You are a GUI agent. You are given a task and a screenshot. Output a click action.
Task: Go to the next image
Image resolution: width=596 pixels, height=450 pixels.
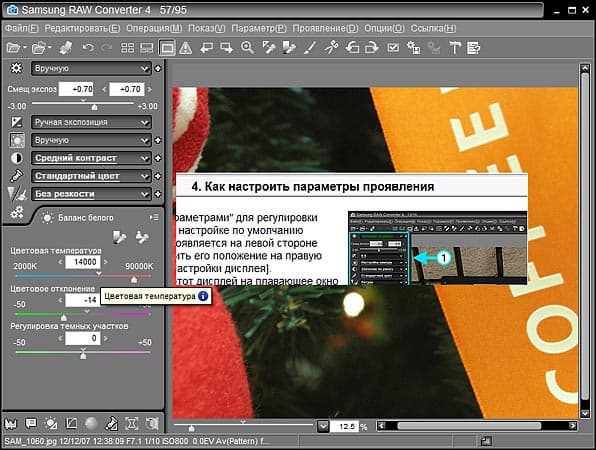pos(226,48)
